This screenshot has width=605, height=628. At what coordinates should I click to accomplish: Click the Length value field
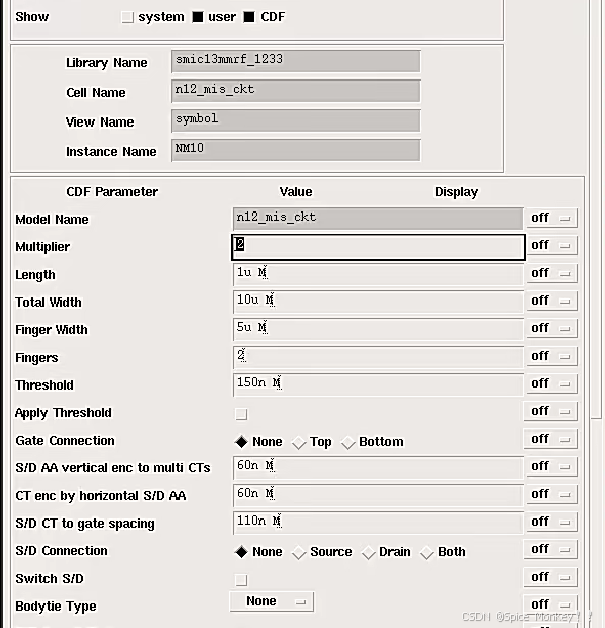tap(378, 274)
